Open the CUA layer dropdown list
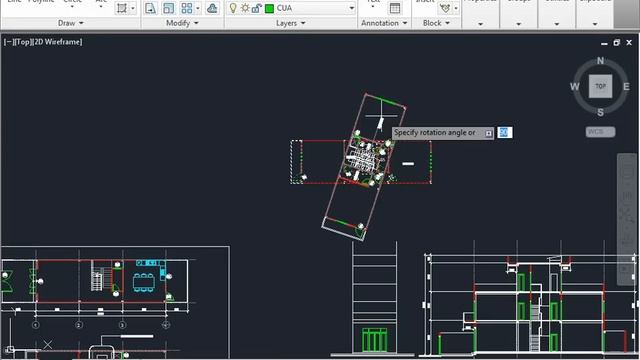Screen dimensions: 640x360 351,8
